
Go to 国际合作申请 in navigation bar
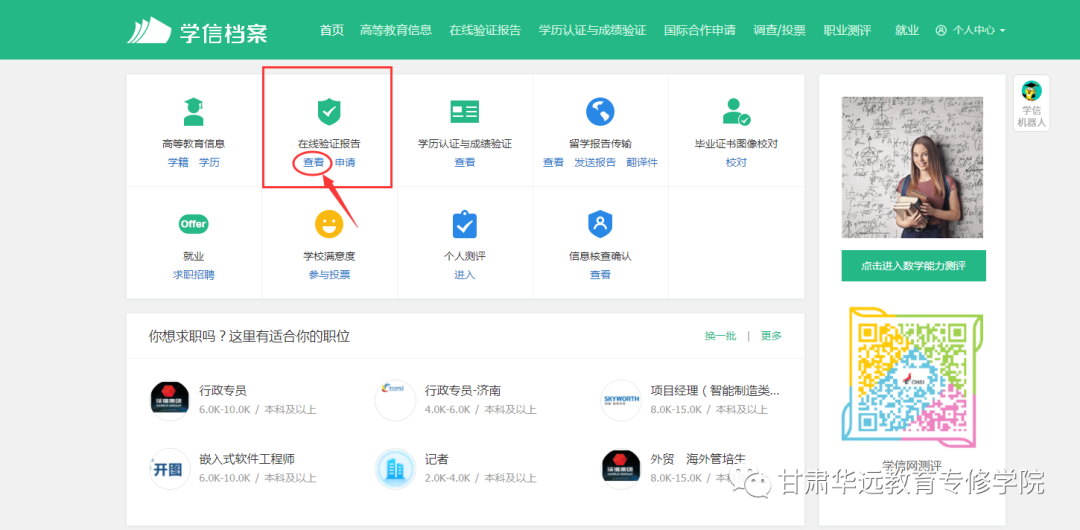click(x=700, y=30)
